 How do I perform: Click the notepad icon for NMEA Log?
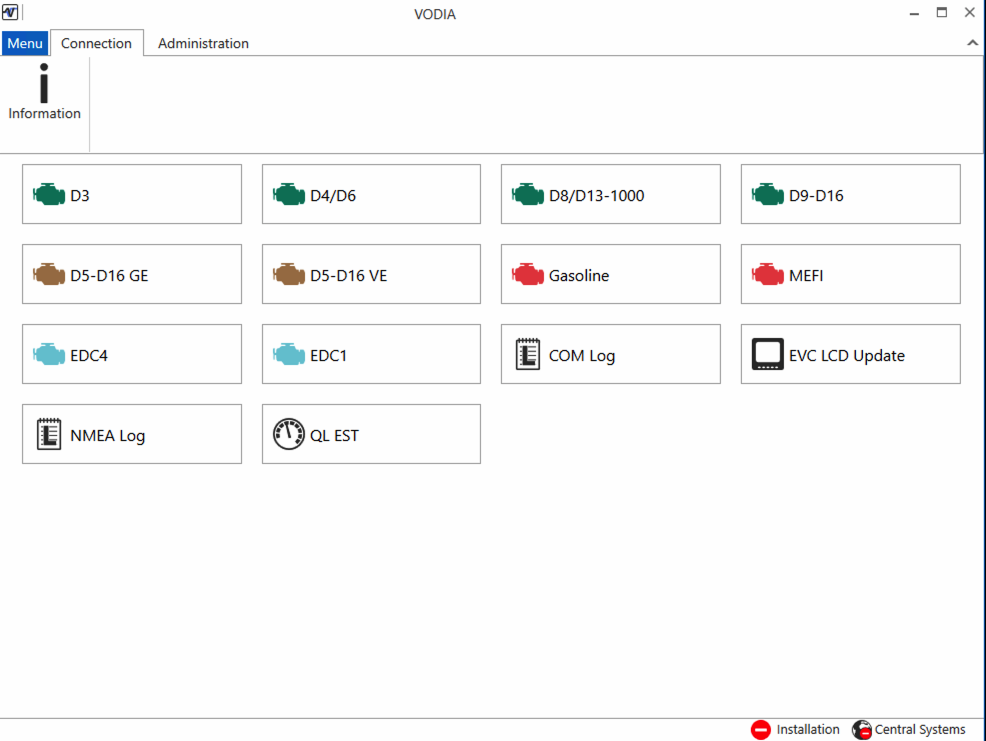(x=49, y=434)
